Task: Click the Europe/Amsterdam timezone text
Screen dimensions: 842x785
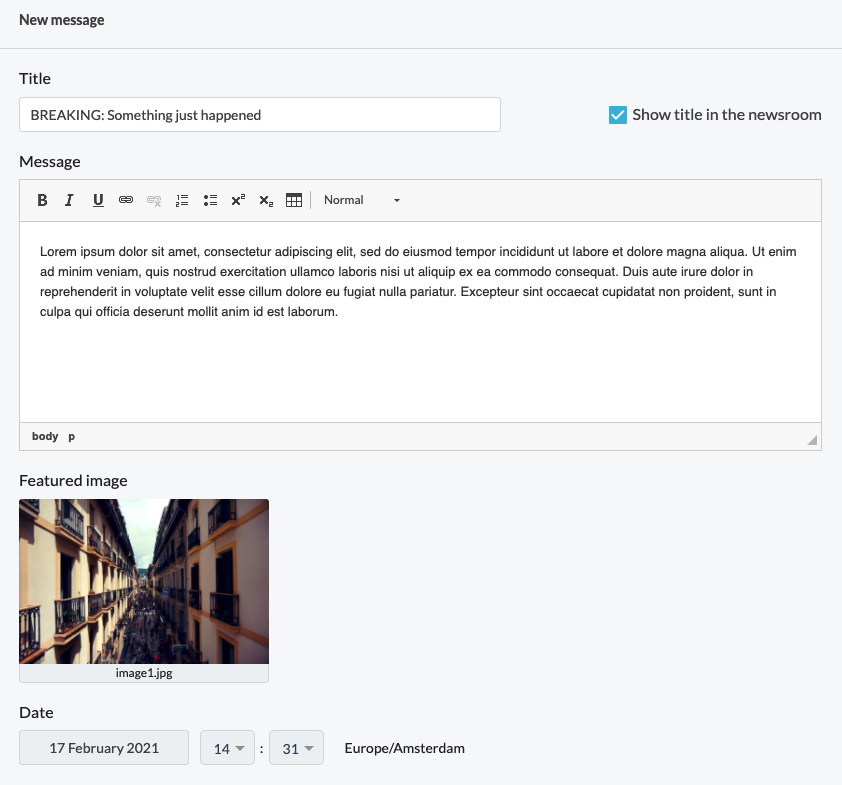Action: tap(404, 748)
